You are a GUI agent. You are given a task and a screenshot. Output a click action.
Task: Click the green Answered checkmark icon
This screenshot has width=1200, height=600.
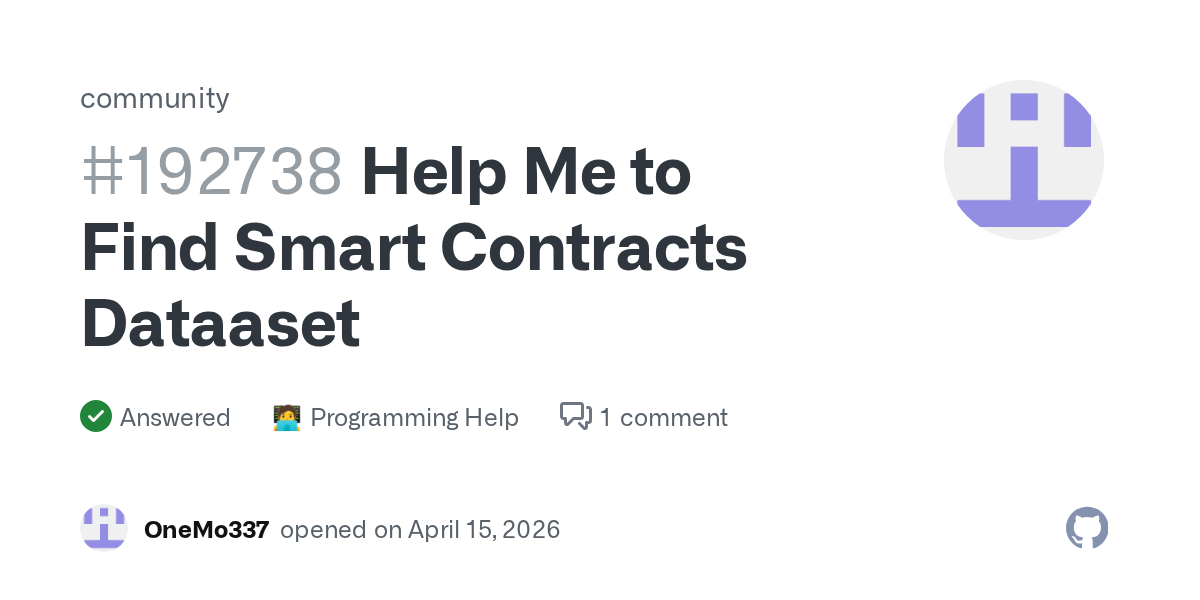coord(96,416)
